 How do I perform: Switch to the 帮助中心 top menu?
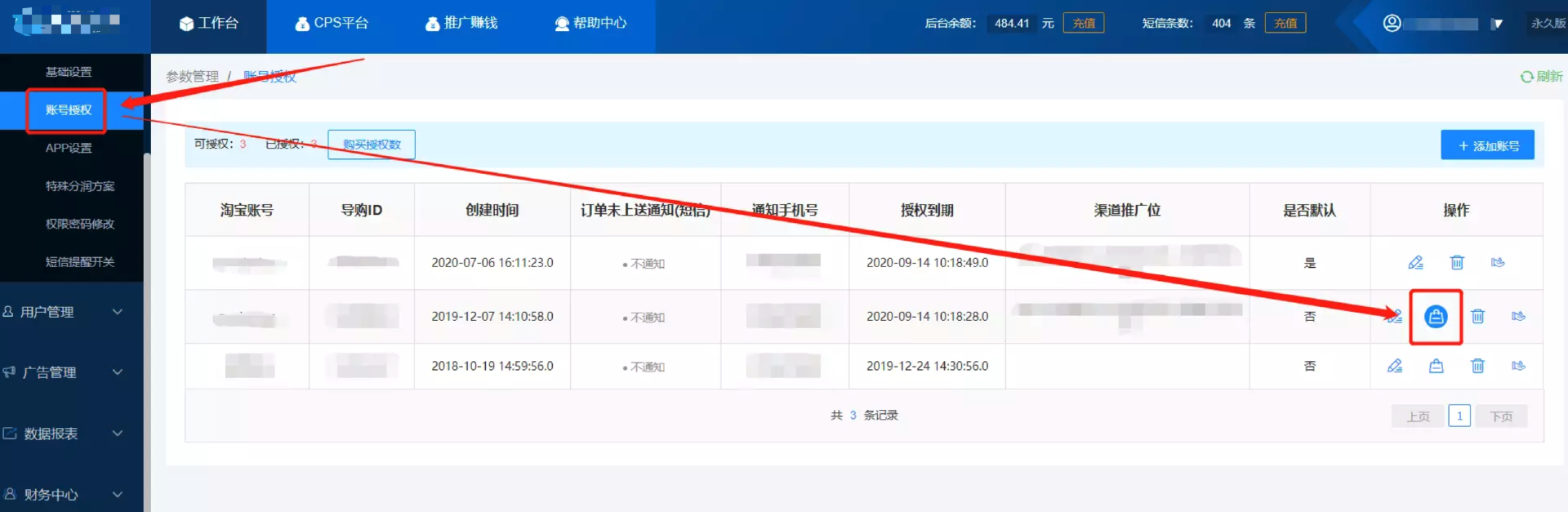590,24
